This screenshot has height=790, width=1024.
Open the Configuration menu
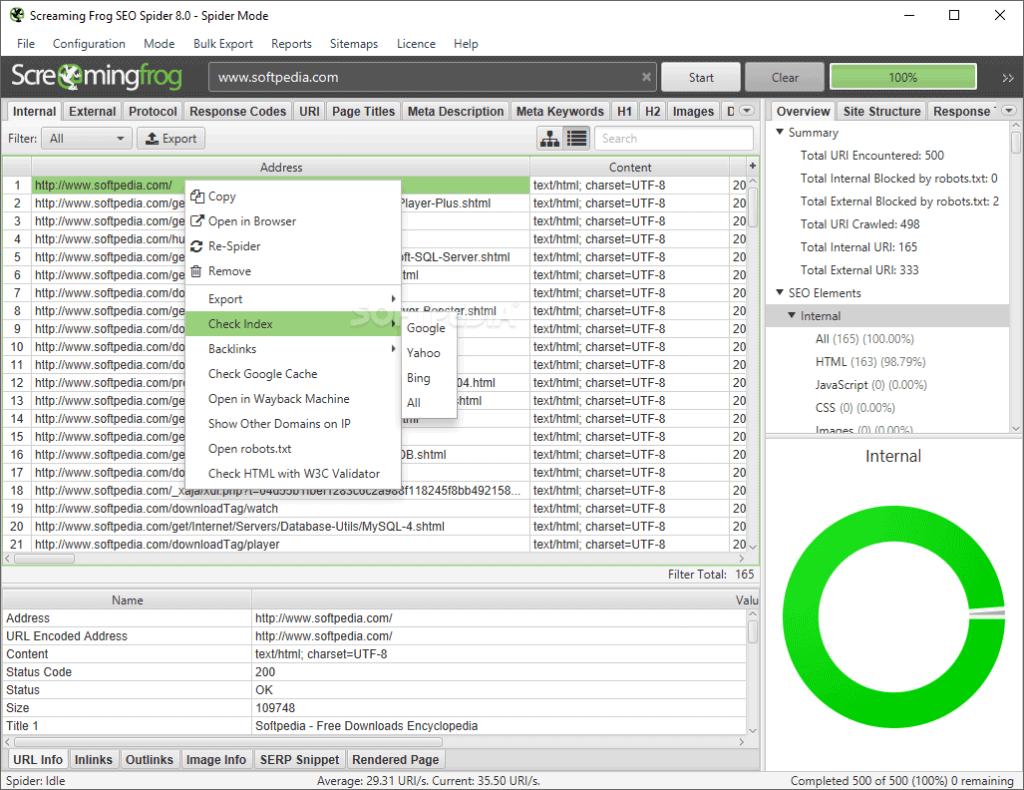89,44
